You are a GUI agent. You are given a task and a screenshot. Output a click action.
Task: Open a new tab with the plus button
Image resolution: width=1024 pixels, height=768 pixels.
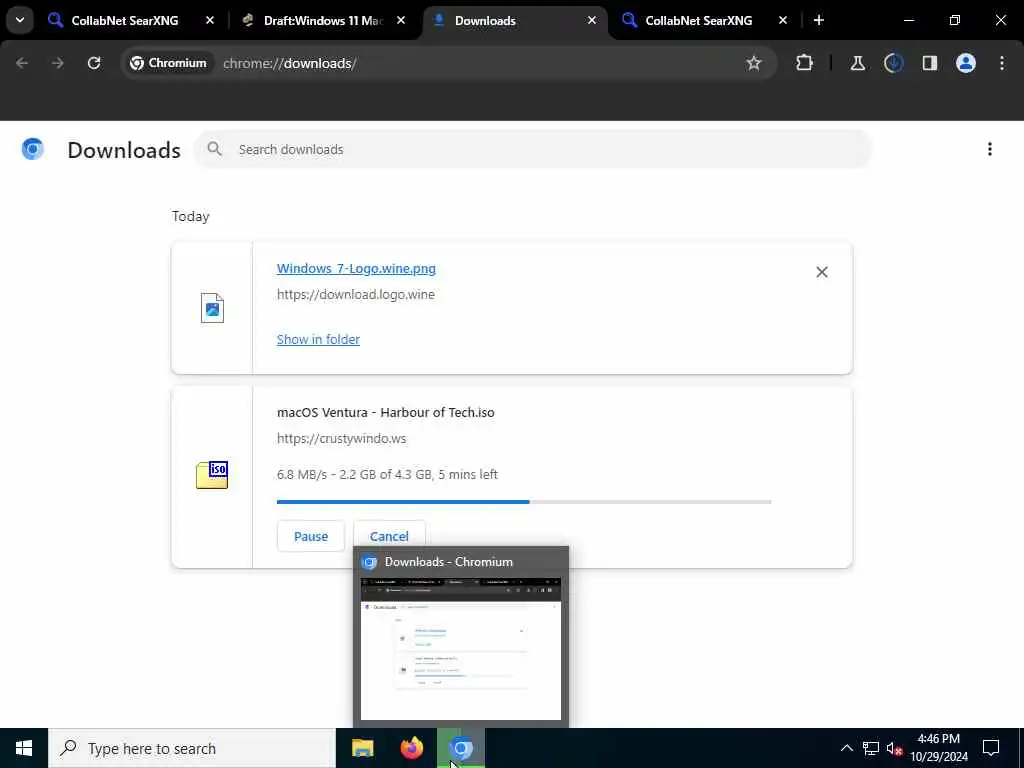point(818,20)
